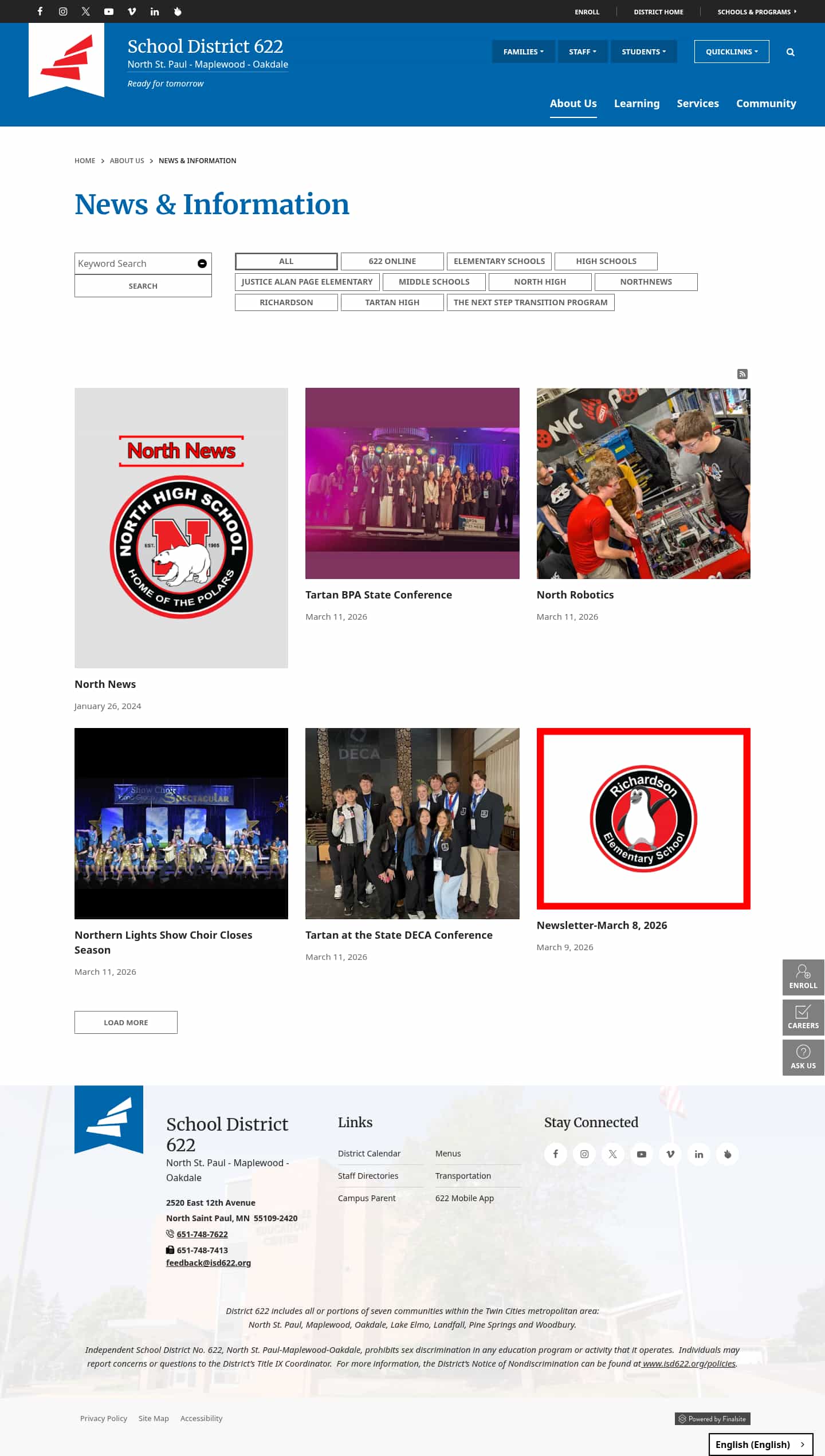Open the RSS feed icon above the news grid
The height and width of the screenshot is (1456, 825).
point(742,374)
